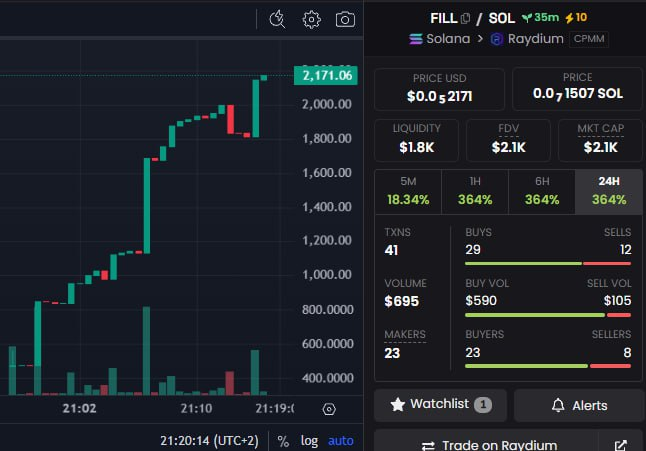This screenshot has width=646, height=451.
Task: Click the Buyers versus Sellers ratio bar
Action: tap(548, 366)
